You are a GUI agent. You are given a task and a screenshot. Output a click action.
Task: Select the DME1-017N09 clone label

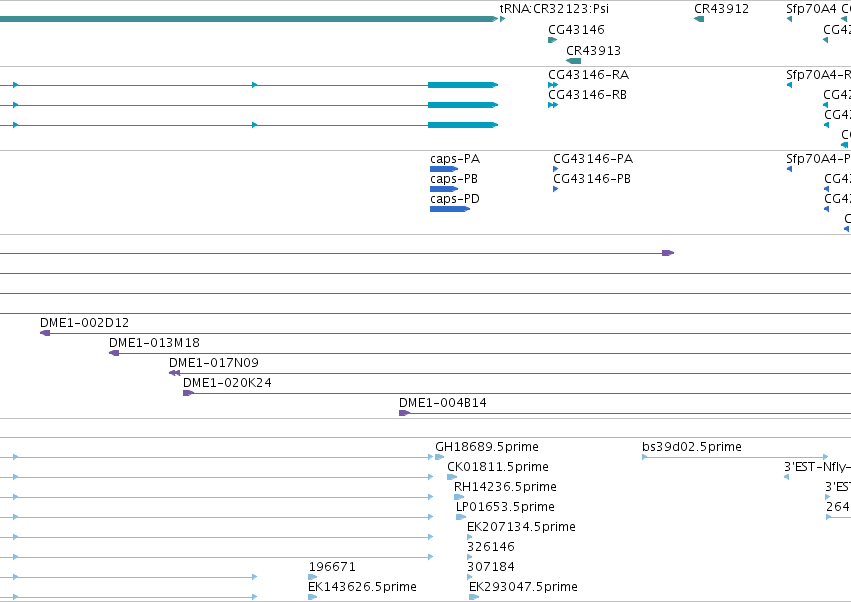214,363
